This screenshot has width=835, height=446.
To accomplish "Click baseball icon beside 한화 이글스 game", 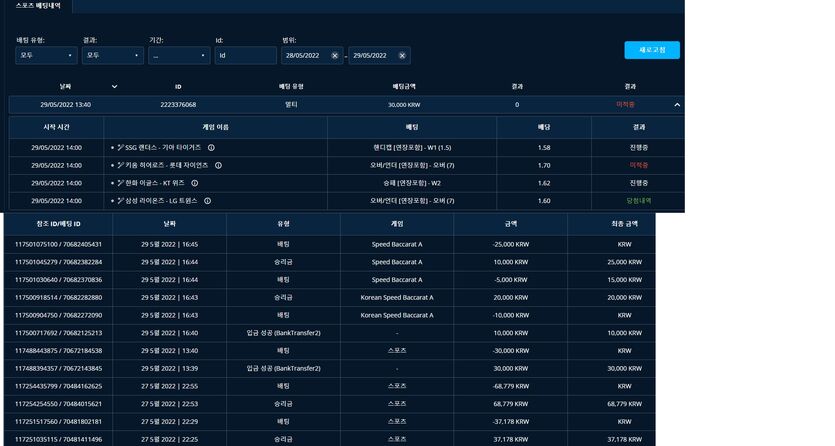I will click(120, 183).
